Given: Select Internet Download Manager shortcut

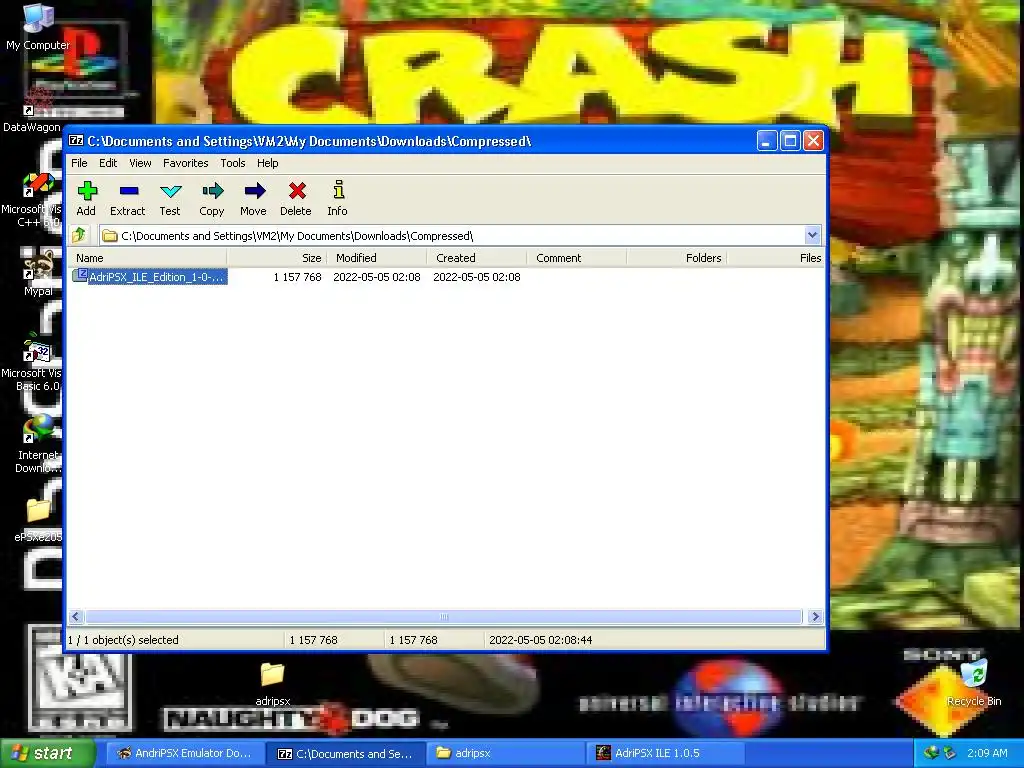Looking at the screenshot, I should pos(38,445).
